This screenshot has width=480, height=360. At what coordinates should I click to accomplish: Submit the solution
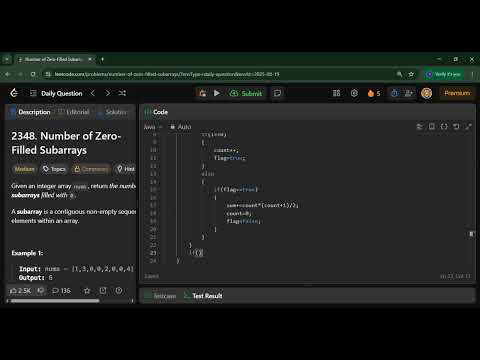click(246, 93)
